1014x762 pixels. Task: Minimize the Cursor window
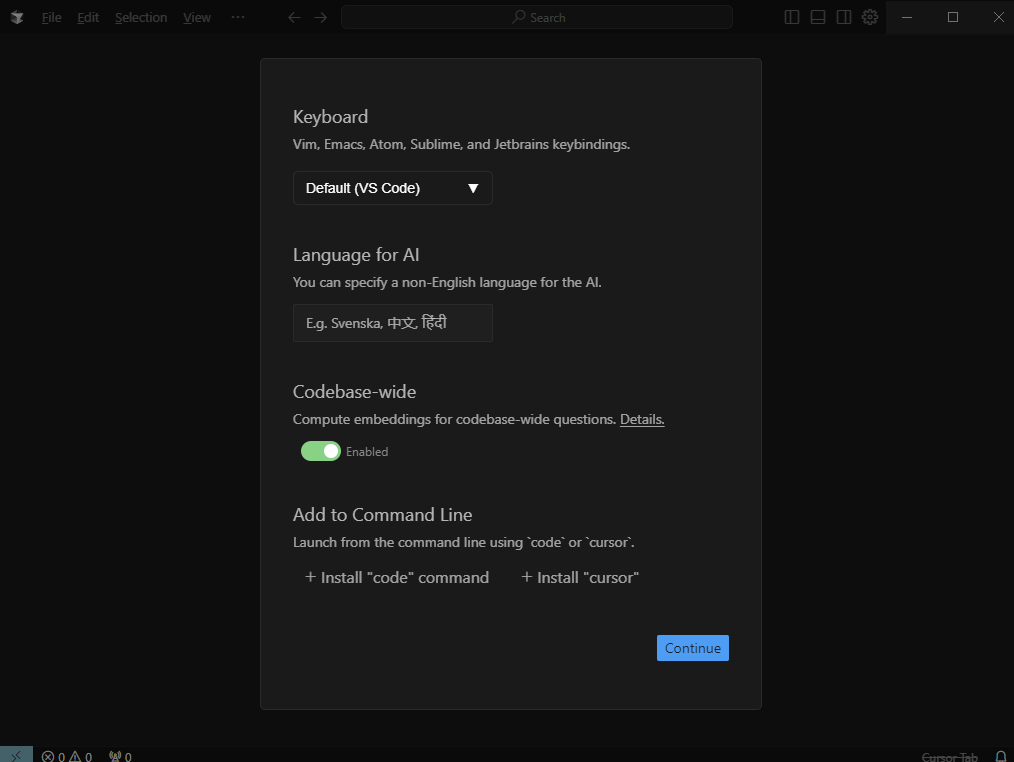coord(907,17)
